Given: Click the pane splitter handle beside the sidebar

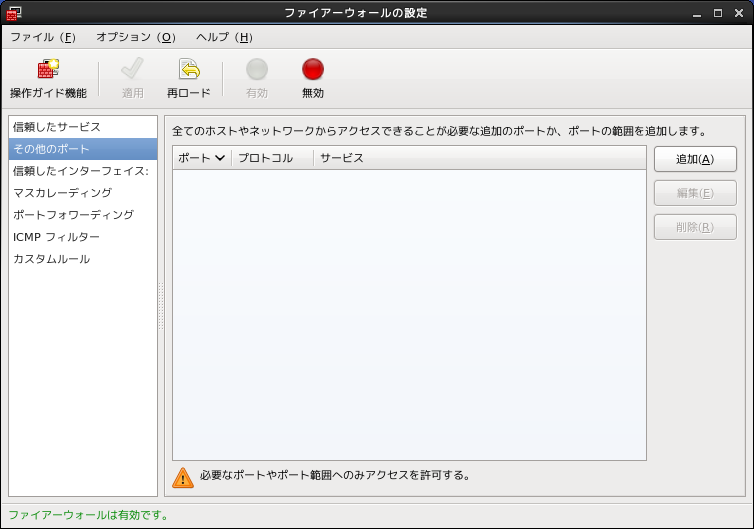Looking at the screenshot, I should (161, 306).
